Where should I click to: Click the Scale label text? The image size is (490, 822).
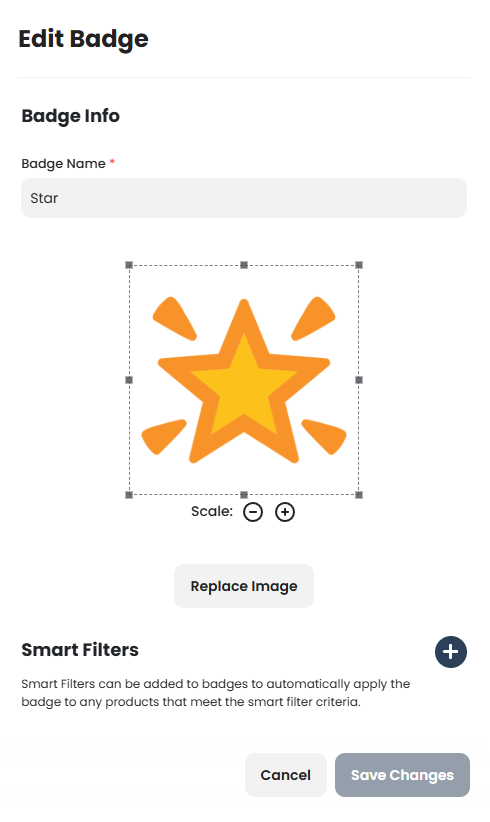click(x=212, y=512)
